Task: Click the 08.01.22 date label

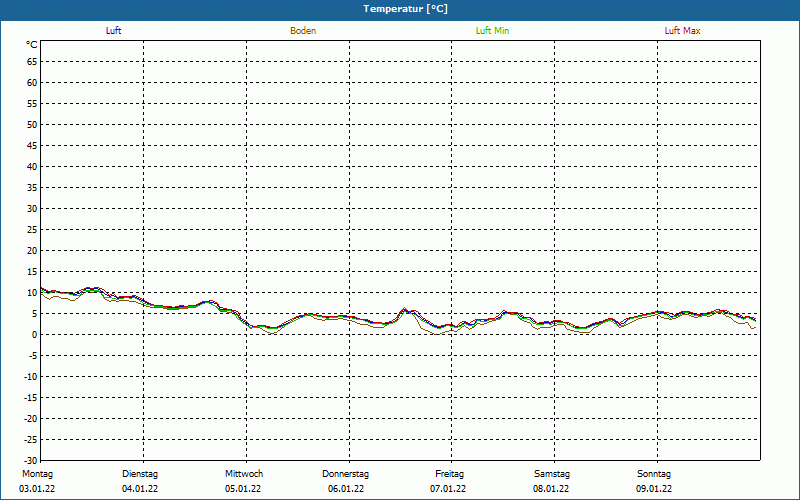Action: 551,489
